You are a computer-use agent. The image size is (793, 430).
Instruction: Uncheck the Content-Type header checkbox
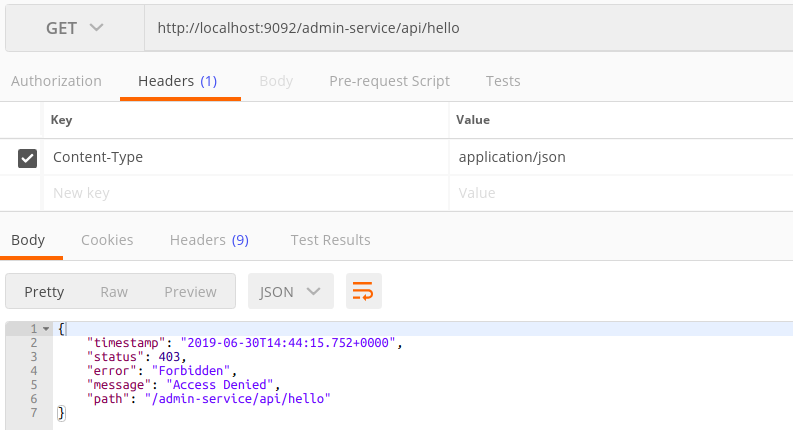tap(27, 158)
